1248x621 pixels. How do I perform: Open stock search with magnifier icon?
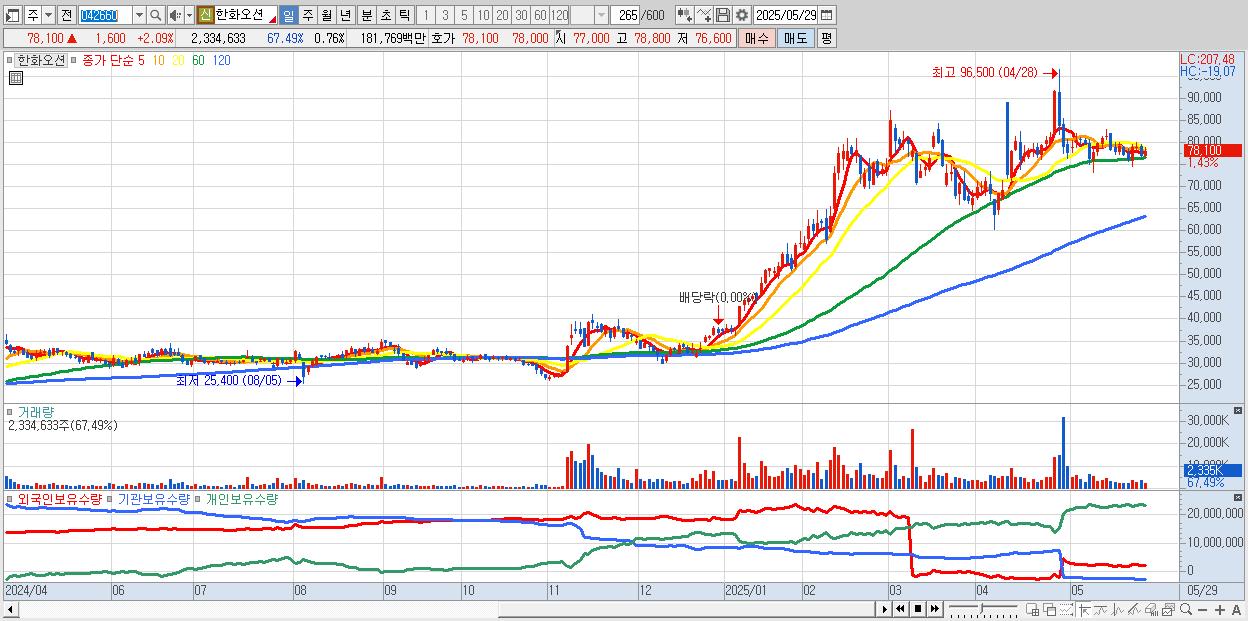[x=156, y=15]
